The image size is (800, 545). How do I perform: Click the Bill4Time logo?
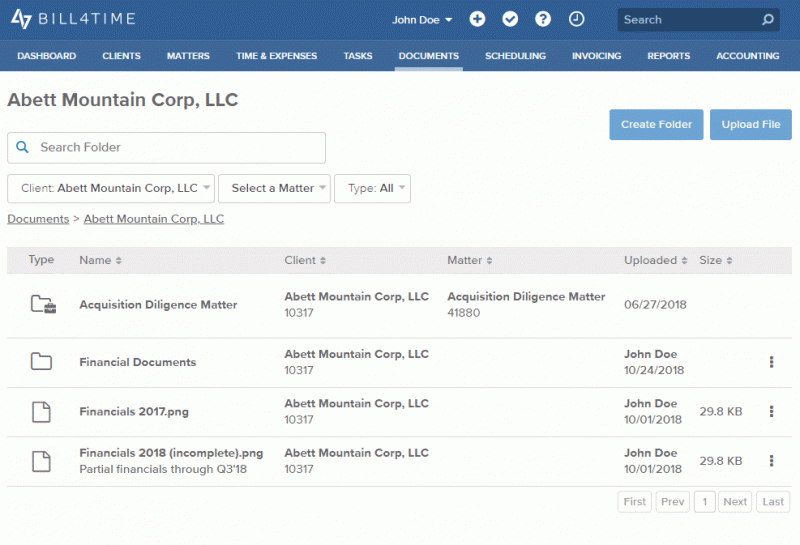(x=73, y=19)
